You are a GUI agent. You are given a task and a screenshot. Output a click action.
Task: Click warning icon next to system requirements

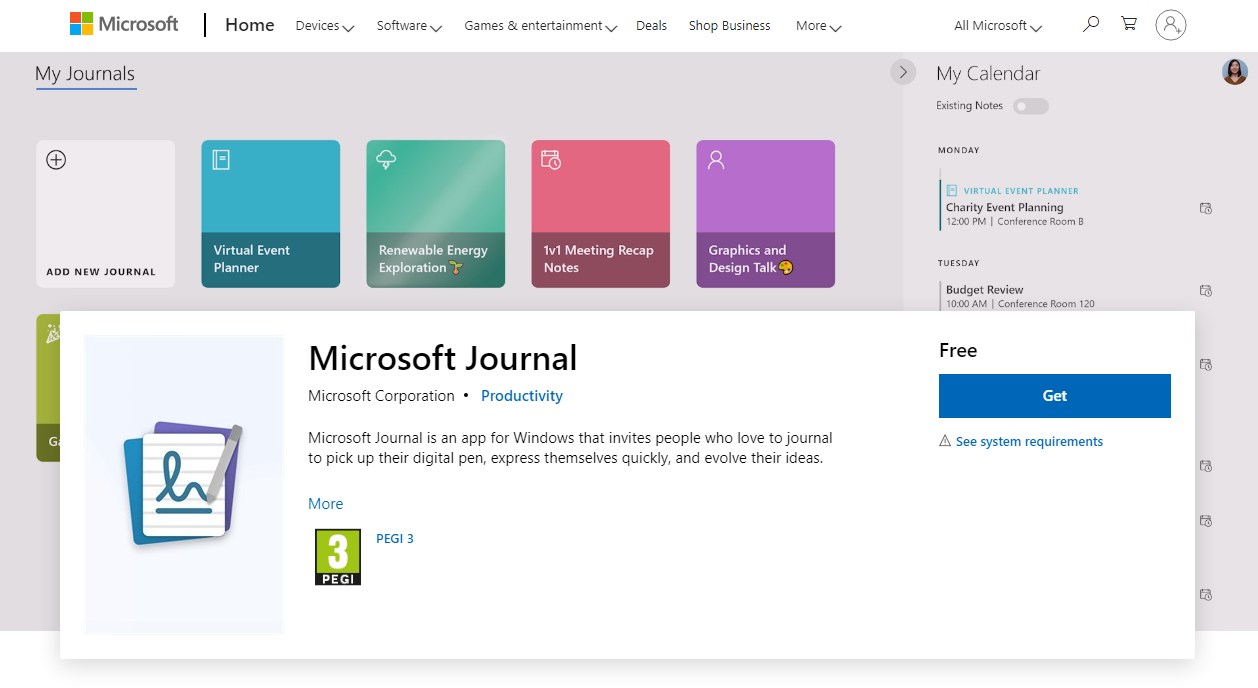(945, 441)
